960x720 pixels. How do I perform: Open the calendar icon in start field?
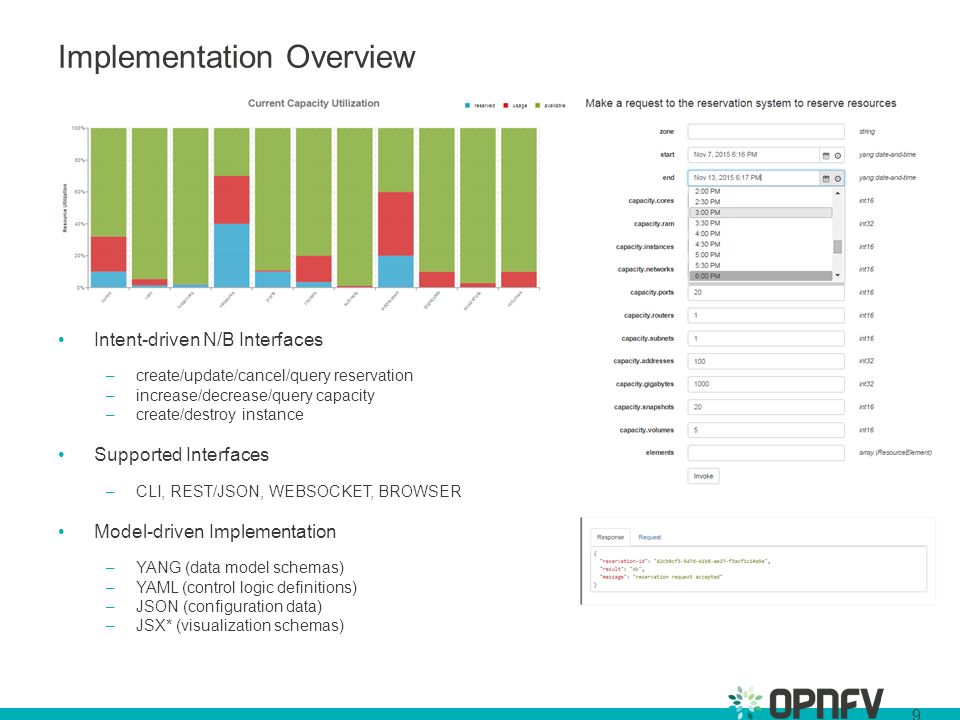point(826,155)
